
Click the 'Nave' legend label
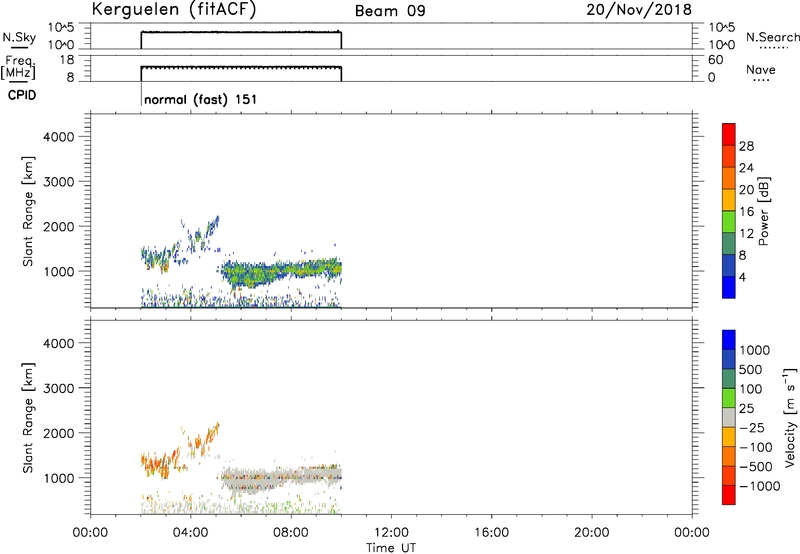tap(760, 69)
